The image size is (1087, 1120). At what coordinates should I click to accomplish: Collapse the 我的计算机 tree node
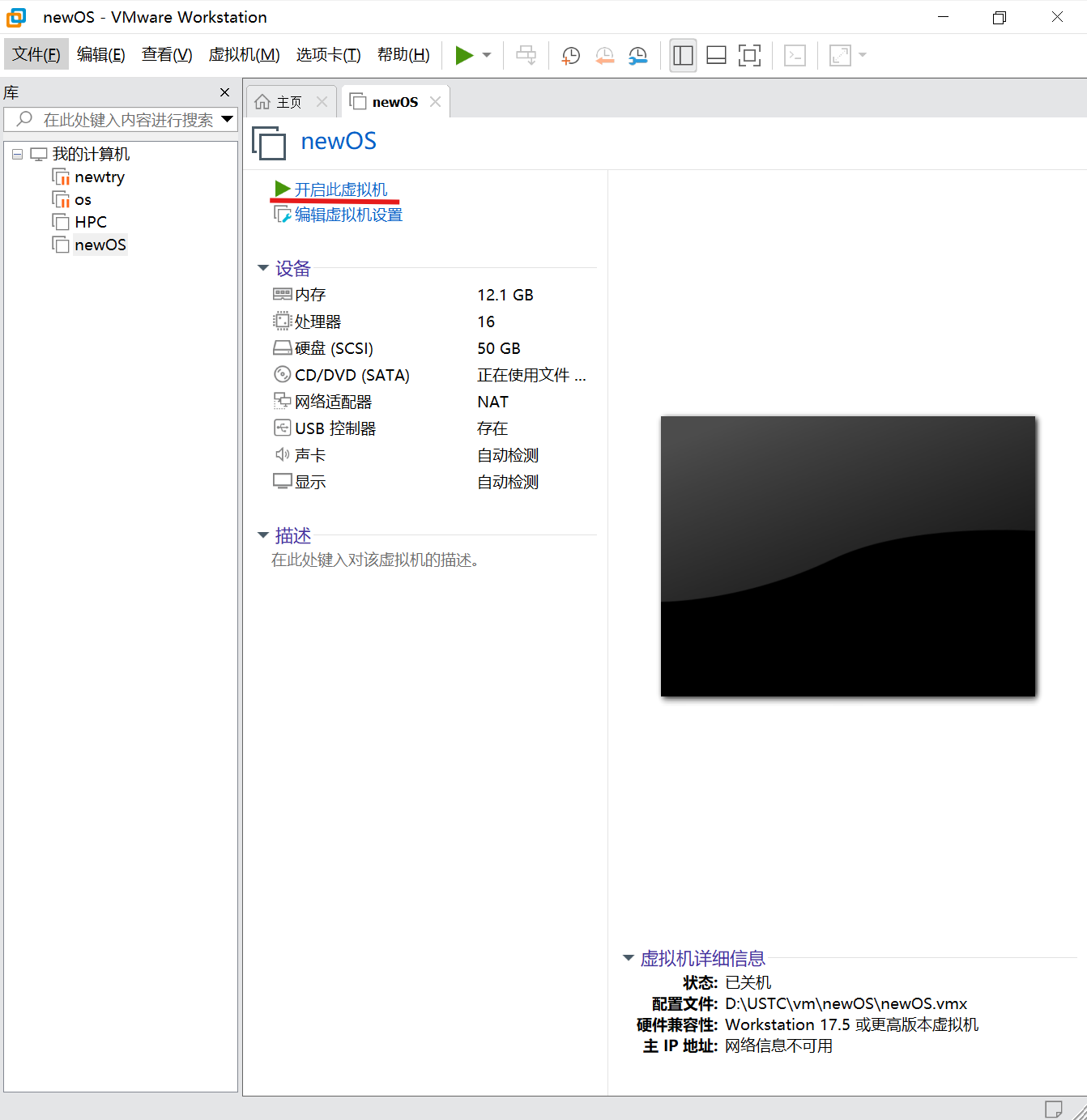point(17,153)
